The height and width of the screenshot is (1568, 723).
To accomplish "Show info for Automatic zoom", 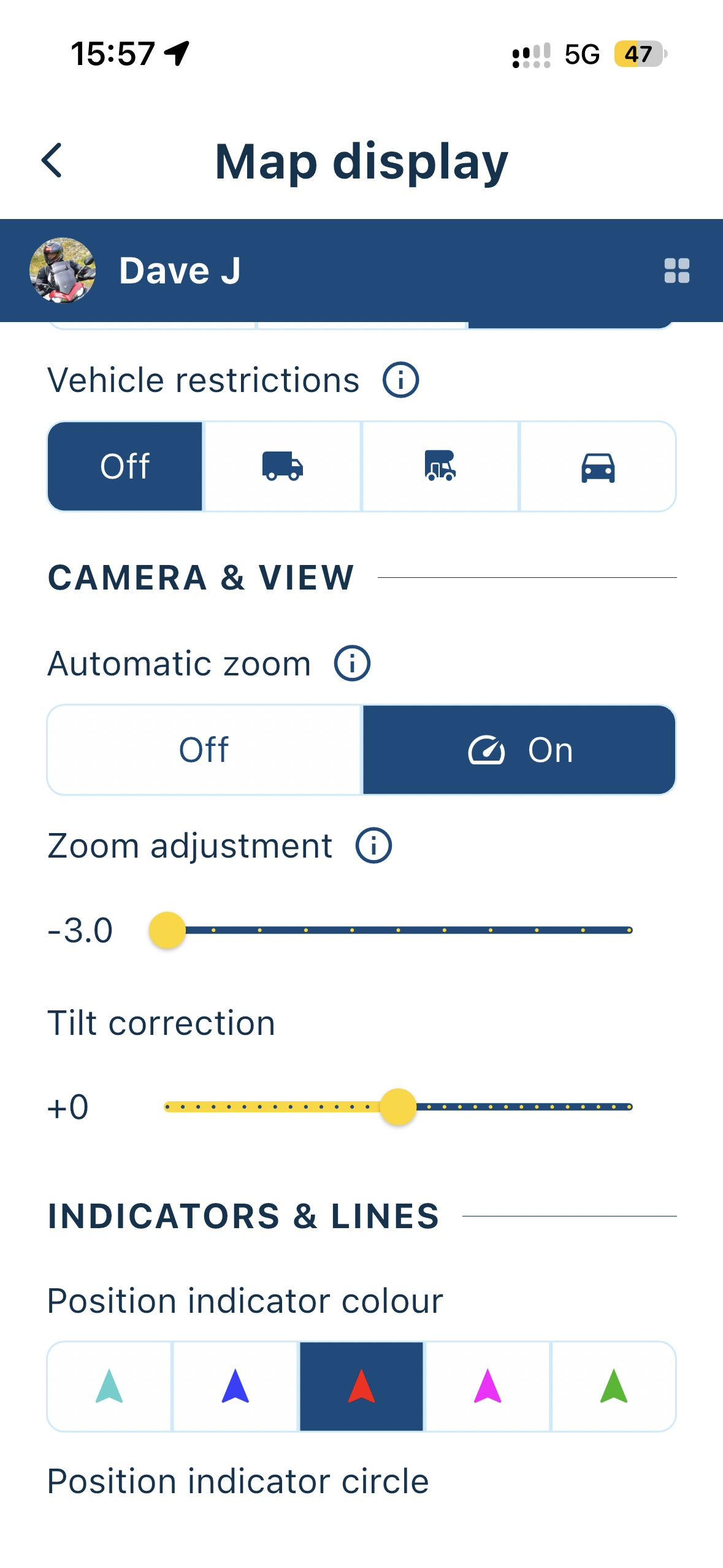I will click(x=352, y=663).
